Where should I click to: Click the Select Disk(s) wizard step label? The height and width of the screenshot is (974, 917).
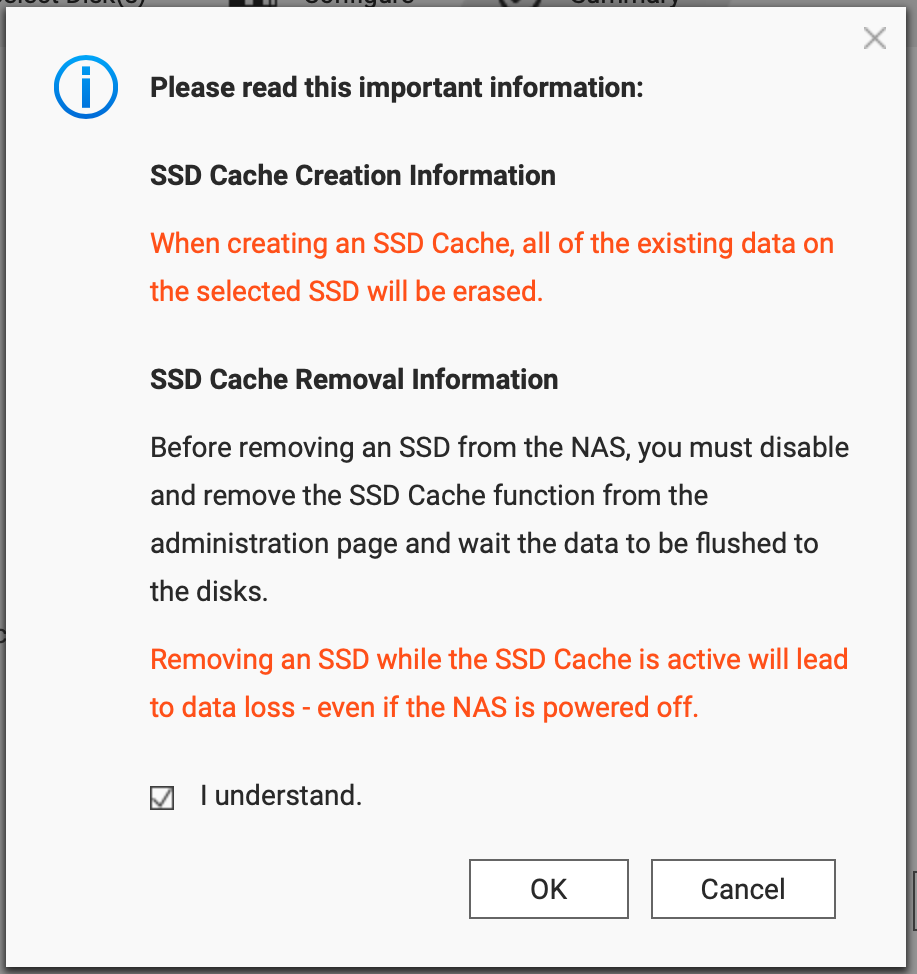tap(73, 2)
